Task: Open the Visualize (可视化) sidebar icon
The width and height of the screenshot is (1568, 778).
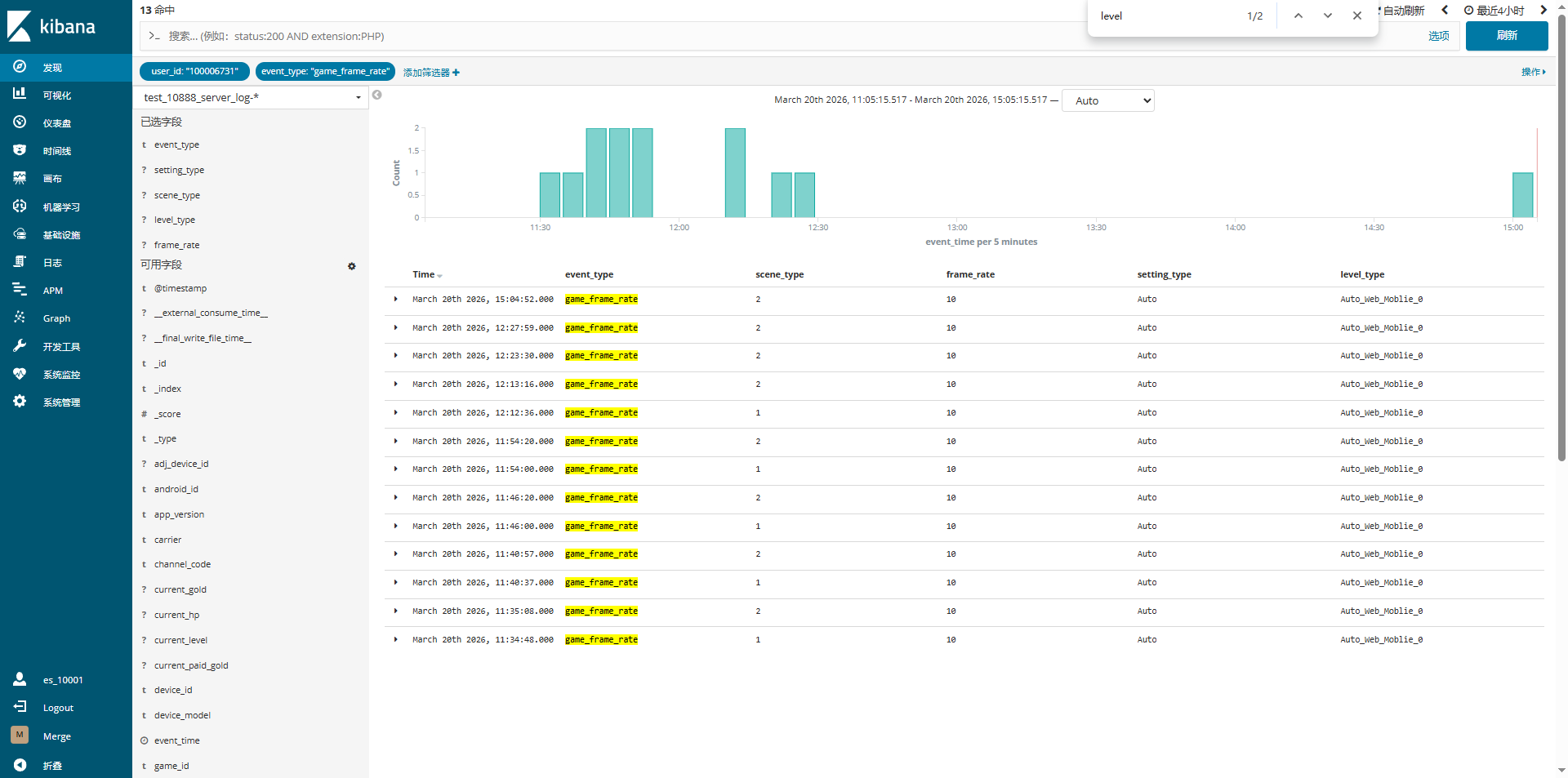Action: coord(20,95)
